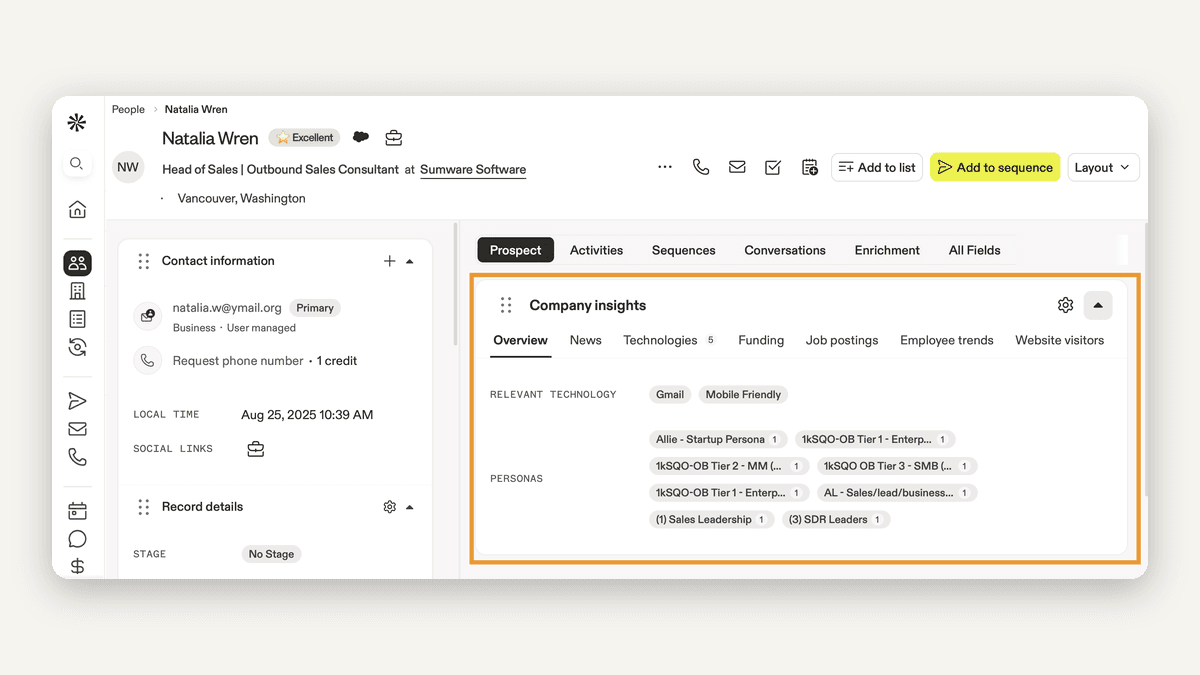
Task: Open more actions ellipsis in header
Action: tap(665, 167)
